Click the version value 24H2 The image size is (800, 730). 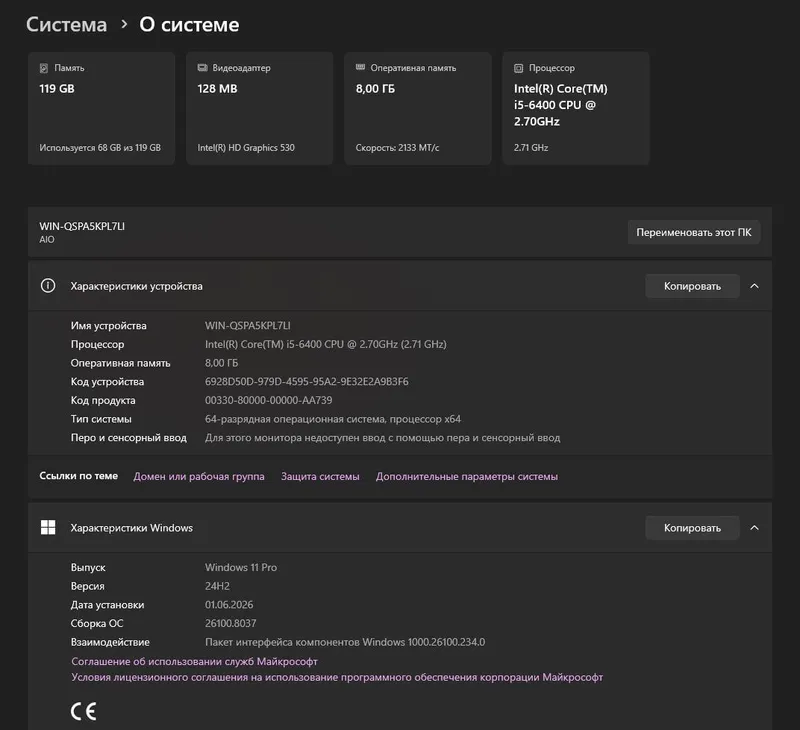point(217,586)
